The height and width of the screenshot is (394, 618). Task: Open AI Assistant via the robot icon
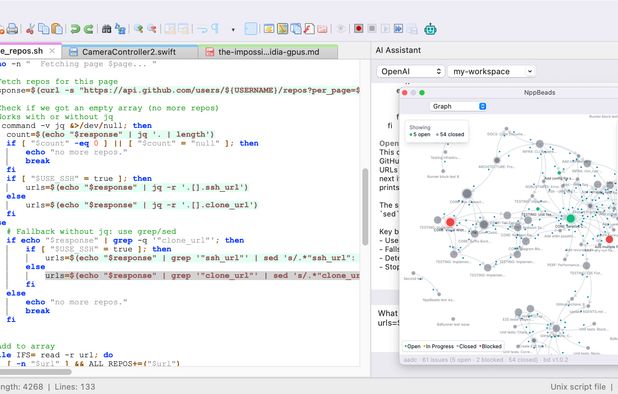coord(430,29)
